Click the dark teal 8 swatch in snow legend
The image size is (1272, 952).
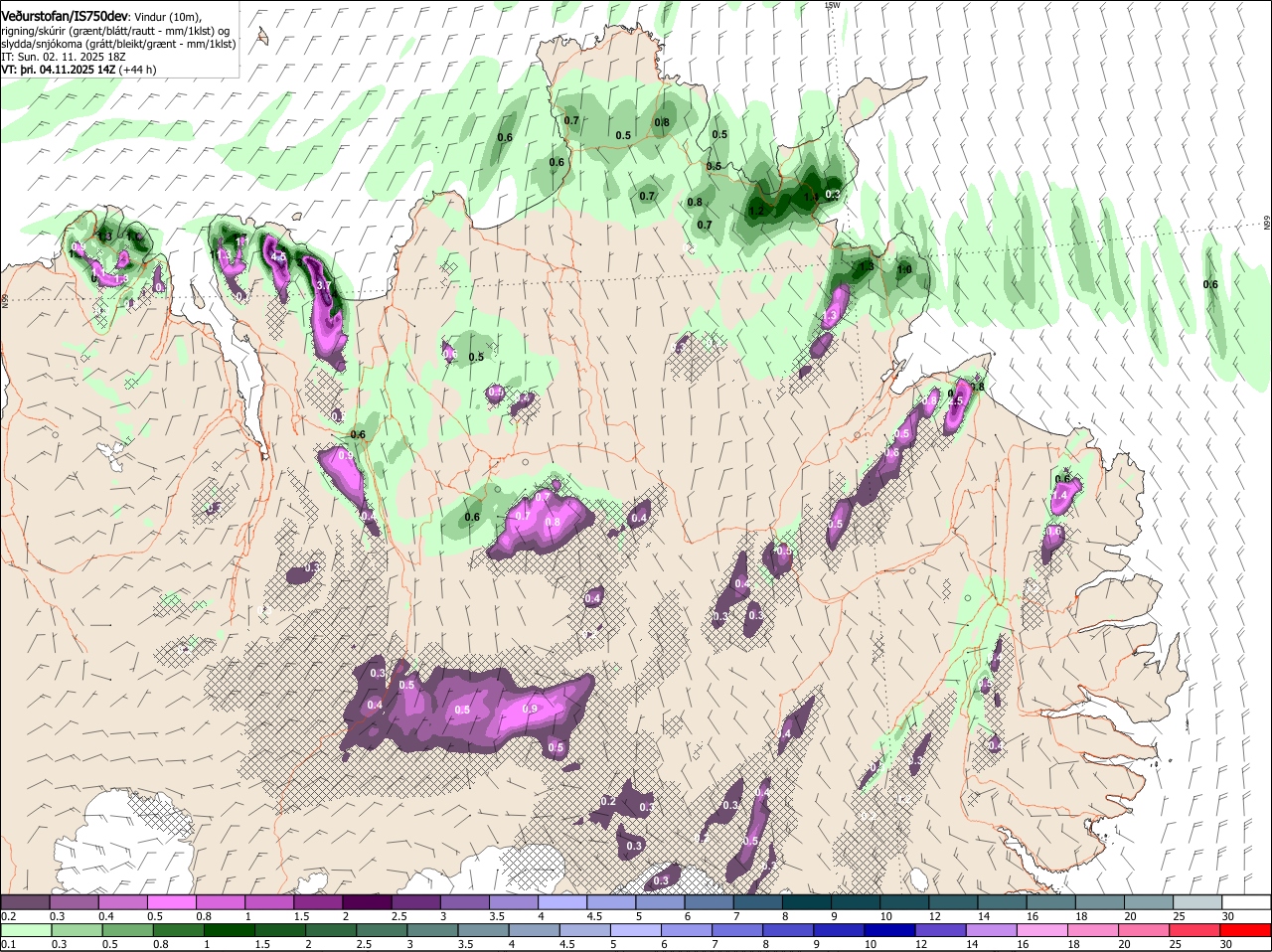click(807, 902)
